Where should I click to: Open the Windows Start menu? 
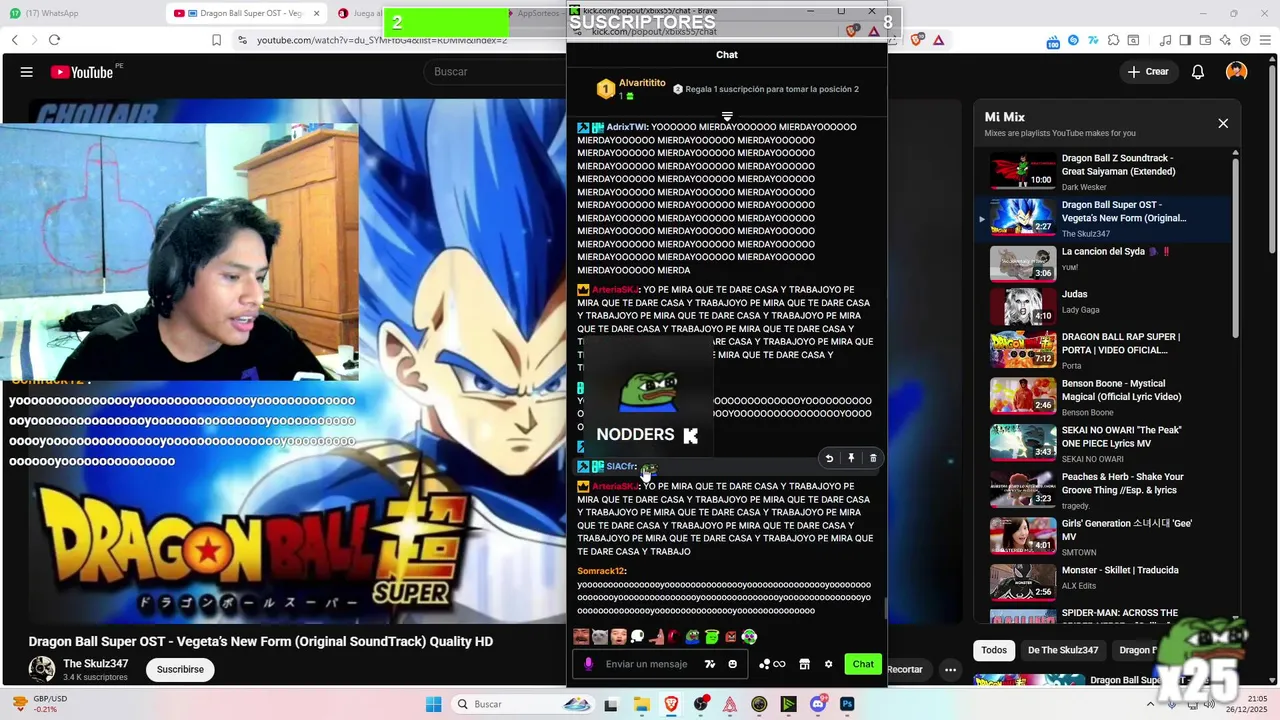tap(433, 704)
